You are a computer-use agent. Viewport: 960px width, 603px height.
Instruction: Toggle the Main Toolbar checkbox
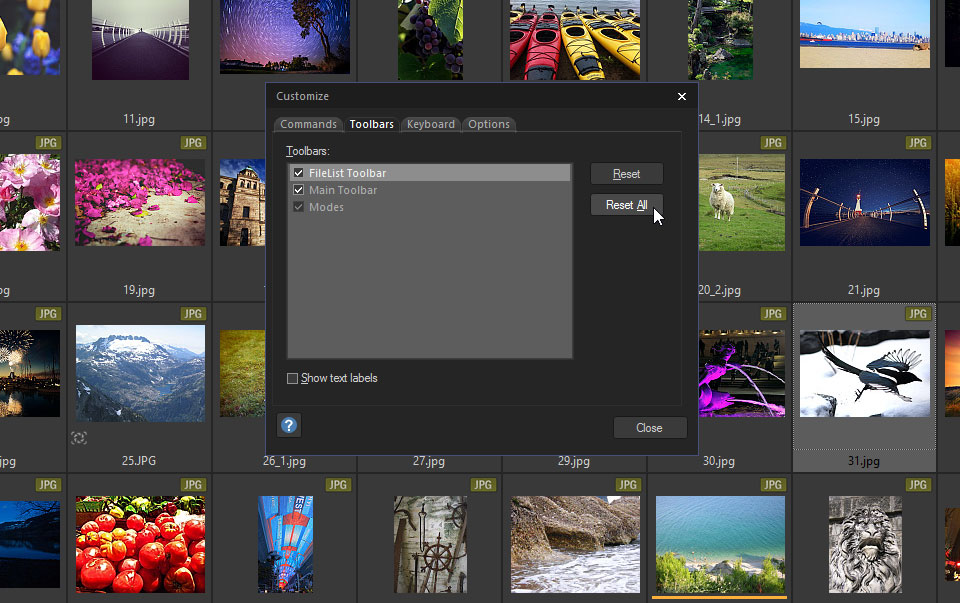298,190
